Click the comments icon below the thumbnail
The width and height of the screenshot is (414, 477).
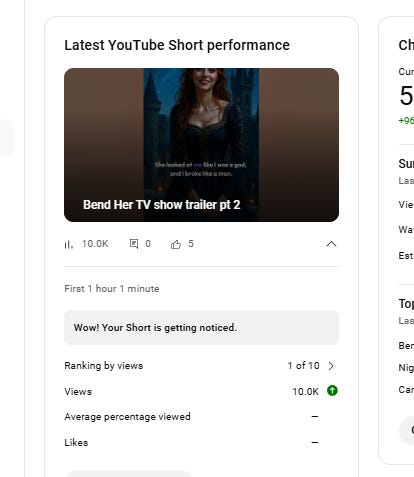(134, 244)
